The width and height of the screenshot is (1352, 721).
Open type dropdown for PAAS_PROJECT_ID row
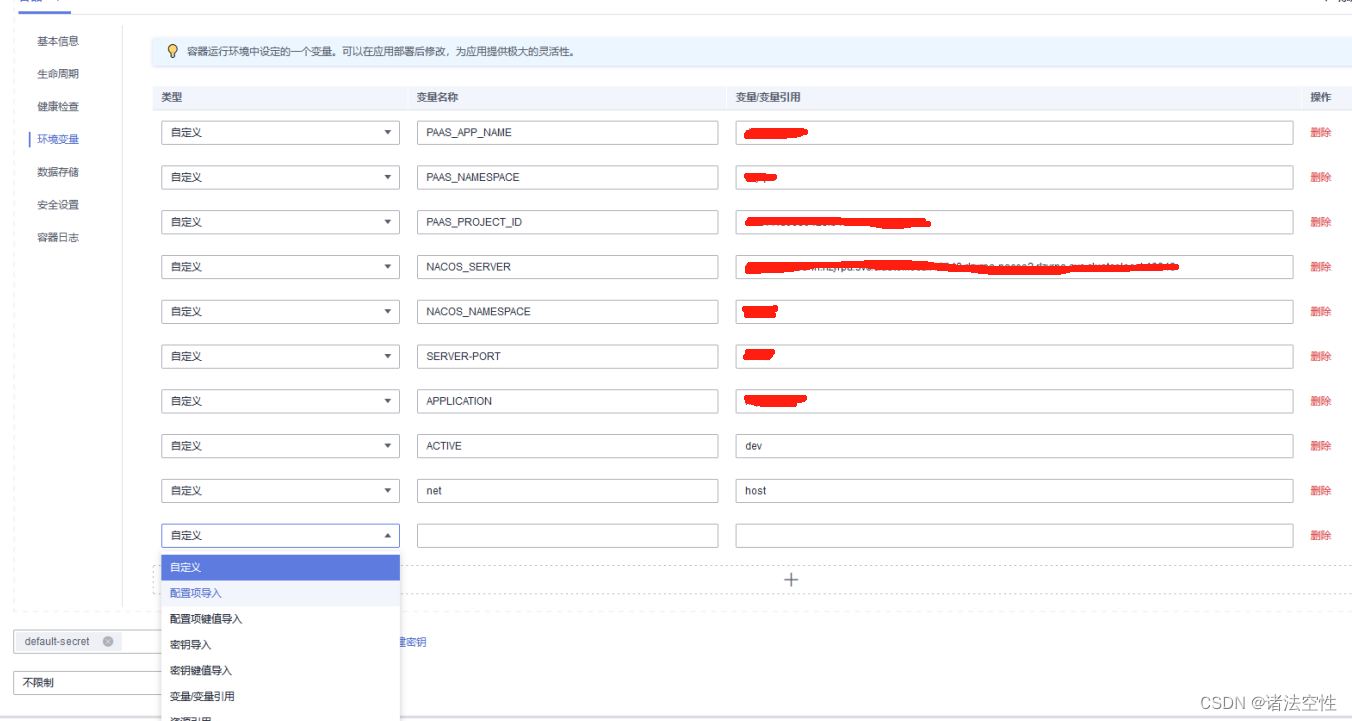280,222
